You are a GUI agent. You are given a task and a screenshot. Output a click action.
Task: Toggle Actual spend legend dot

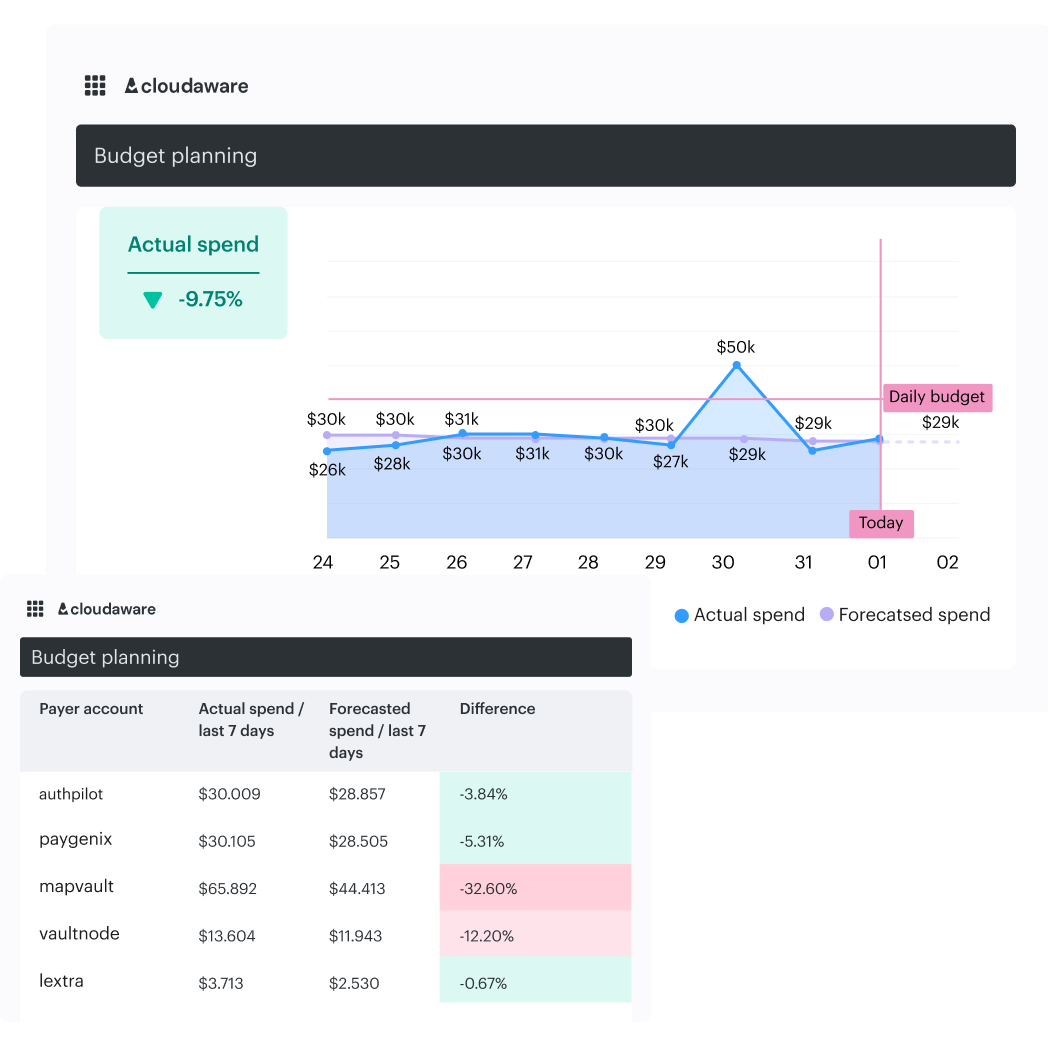[x=682, y=616]
